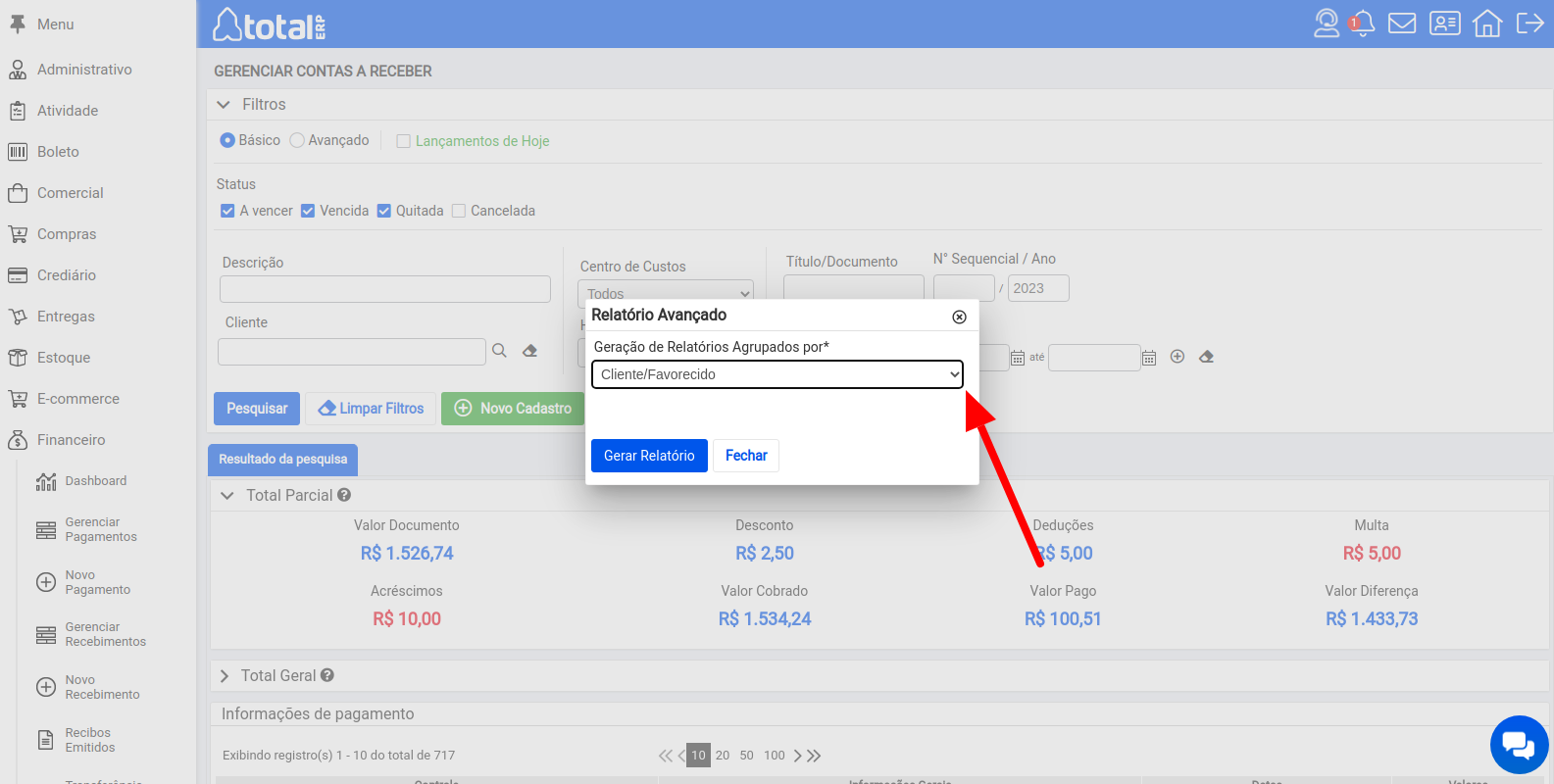Uncheck the Quitada status checkbox
The image size is (1554, 784).
(384, 212)
